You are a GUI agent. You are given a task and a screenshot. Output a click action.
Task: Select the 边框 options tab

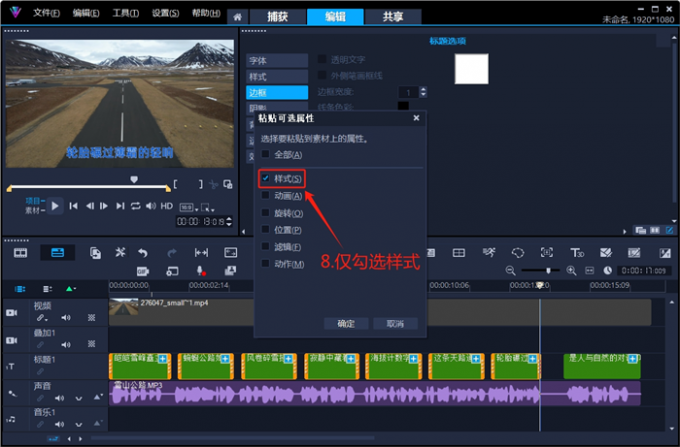tap(277, 92)
